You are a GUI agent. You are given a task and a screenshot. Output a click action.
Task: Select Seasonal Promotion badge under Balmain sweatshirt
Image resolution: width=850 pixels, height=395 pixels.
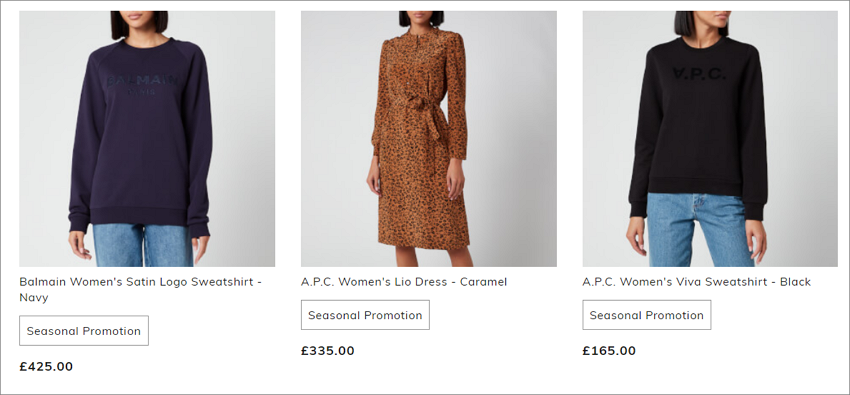click(84, 331)
